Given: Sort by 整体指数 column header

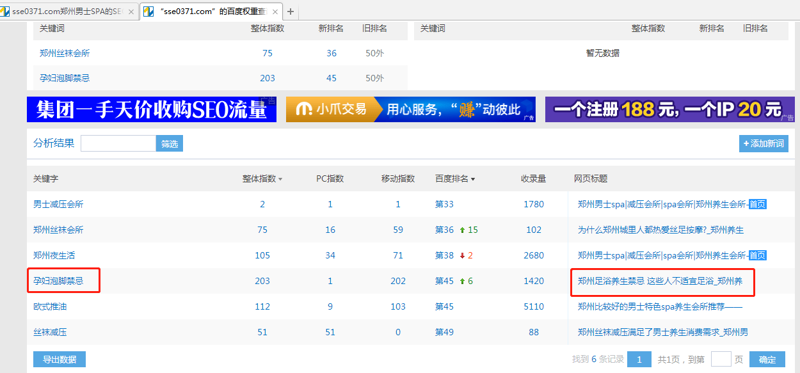Looking at the screenshot, I should 262,179.
